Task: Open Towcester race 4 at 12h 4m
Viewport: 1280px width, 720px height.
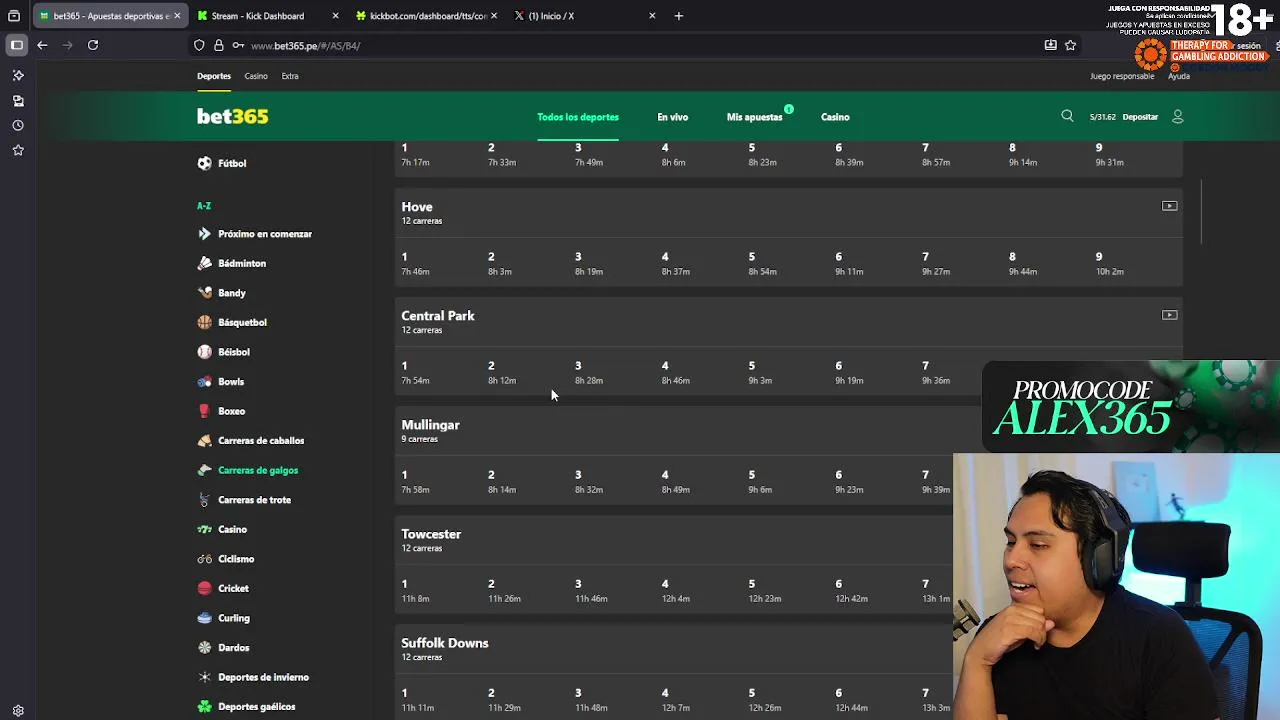Action: pyautogui.click(x=675, y=591)
